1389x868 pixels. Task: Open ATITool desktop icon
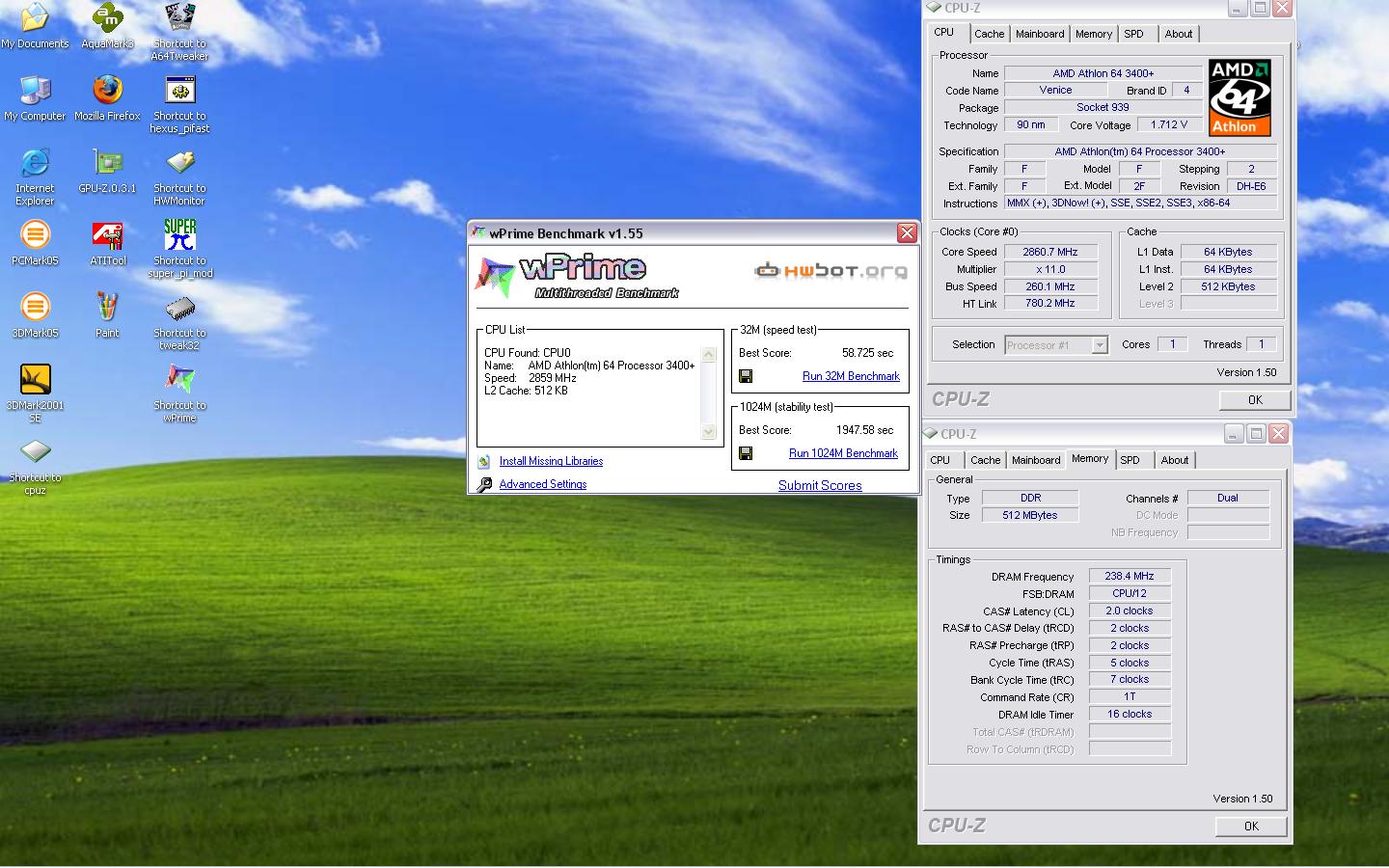107,243
